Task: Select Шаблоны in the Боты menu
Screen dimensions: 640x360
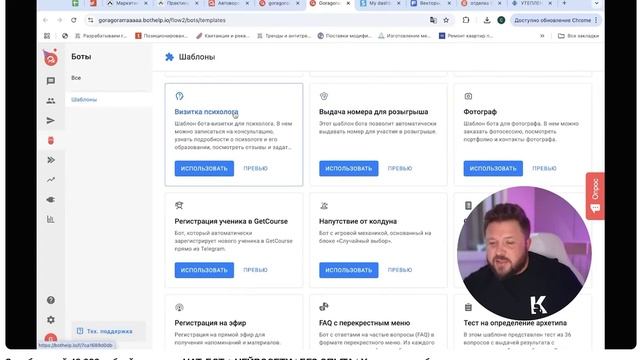Action: pos(84,100)
